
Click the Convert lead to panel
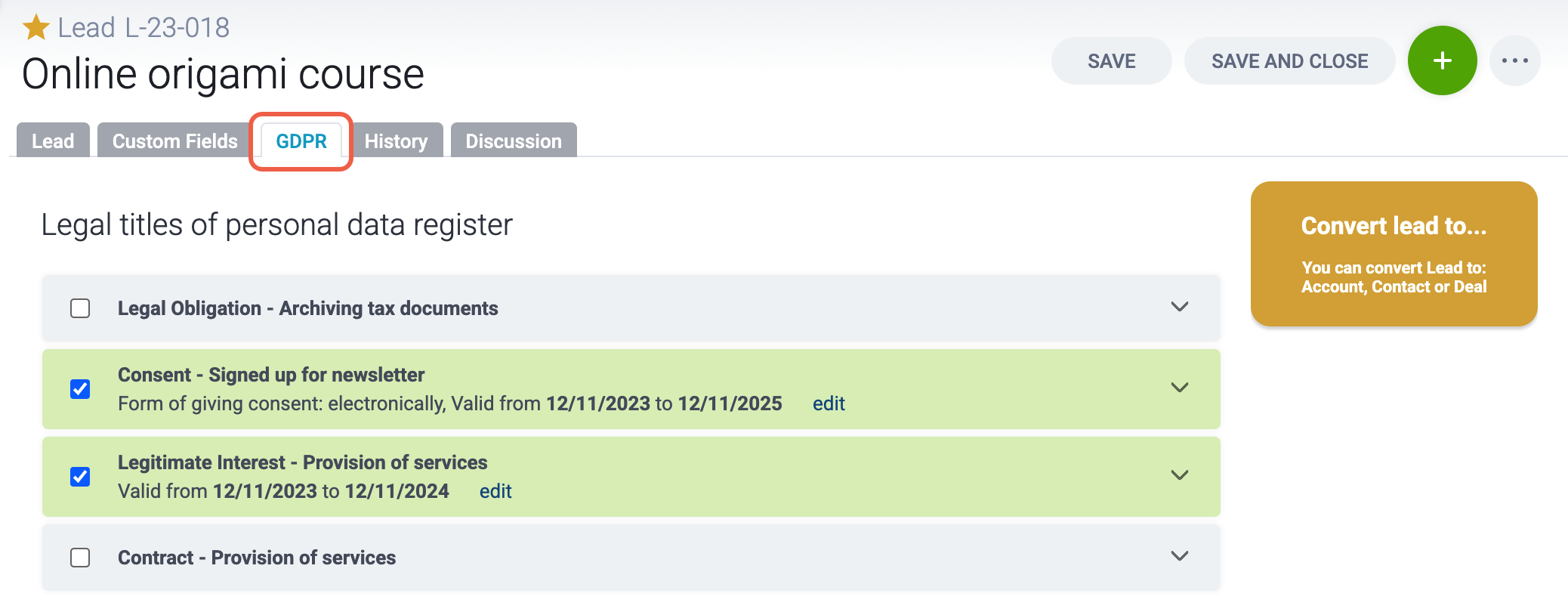(1394, 254)
